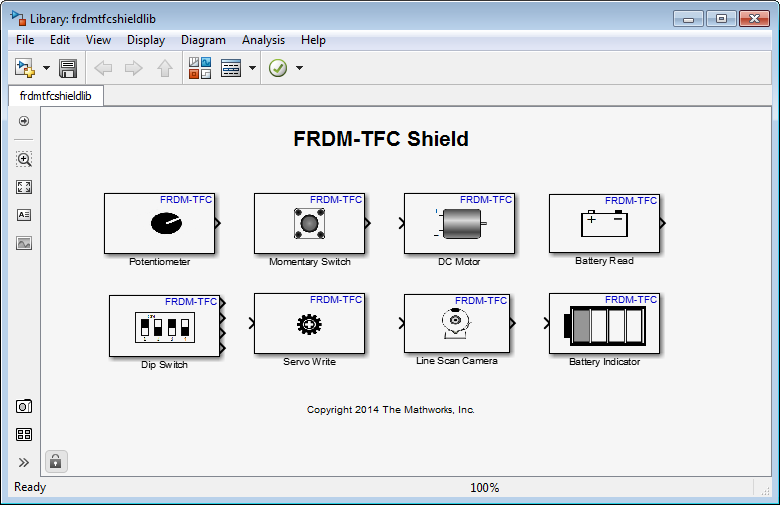Image resolution: width=780 pixels, height=505 pixels.
Task: Click the New Model toolbar icon
Action: tap(24, 68)
